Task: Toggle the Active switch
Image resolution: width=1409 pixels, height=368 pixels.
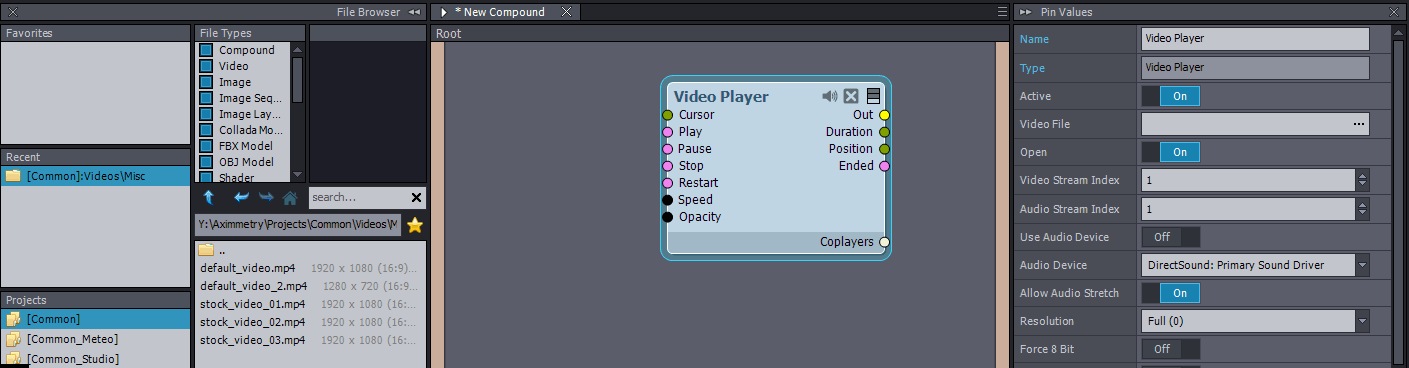Action: click(1170, 96)
